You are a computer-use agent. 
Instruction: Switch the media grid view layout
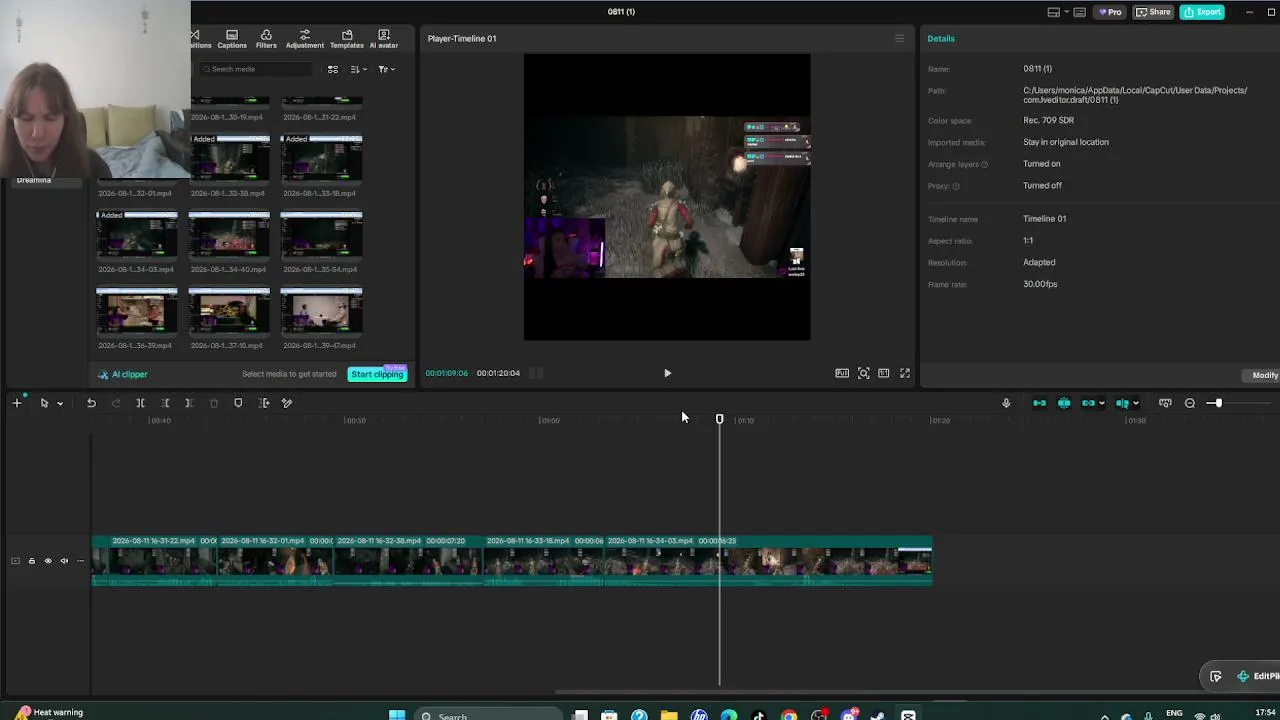tap(333, 69)
